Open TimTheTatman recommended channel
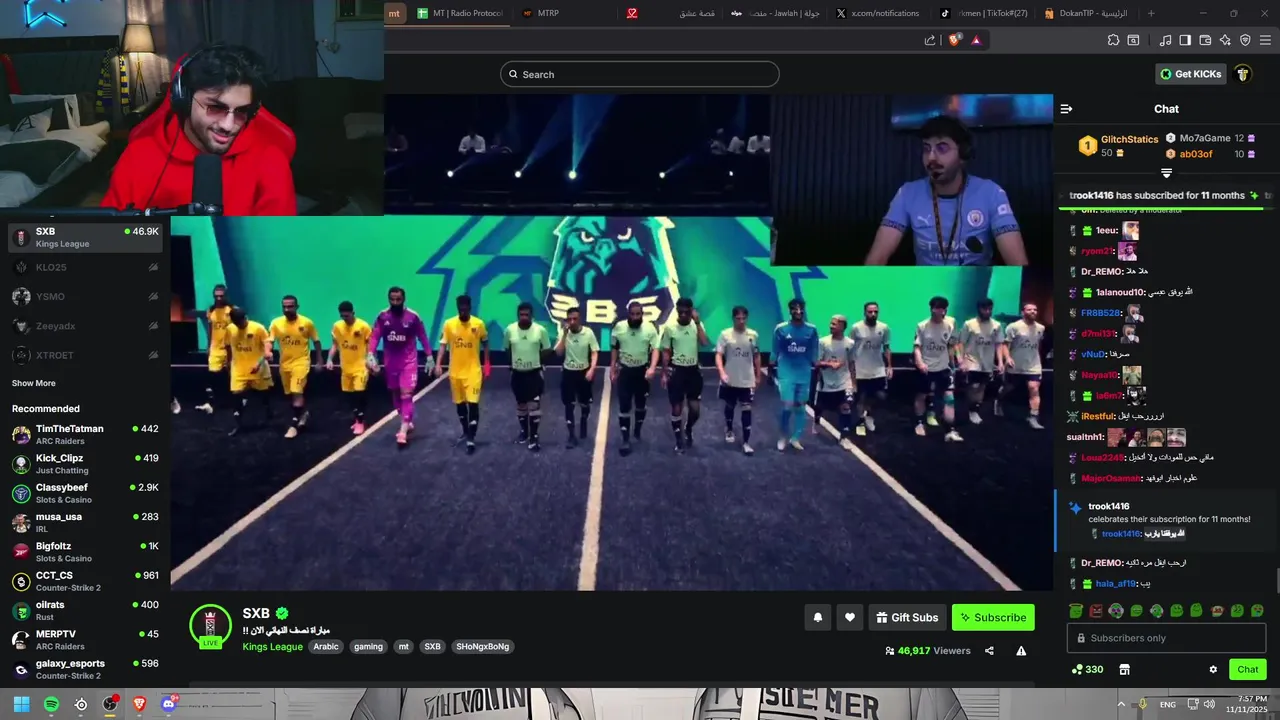 click(x=85, y=434)
